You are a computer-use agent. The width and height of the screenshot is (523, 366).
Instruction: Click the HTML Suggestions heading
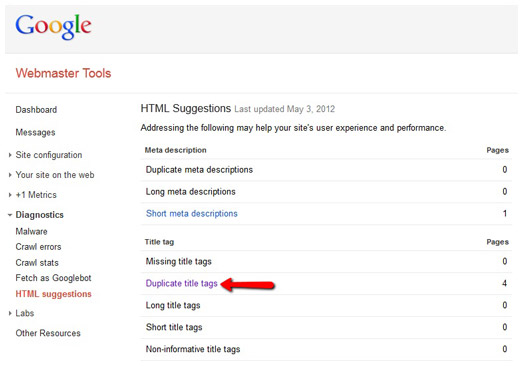click(186, 108)
